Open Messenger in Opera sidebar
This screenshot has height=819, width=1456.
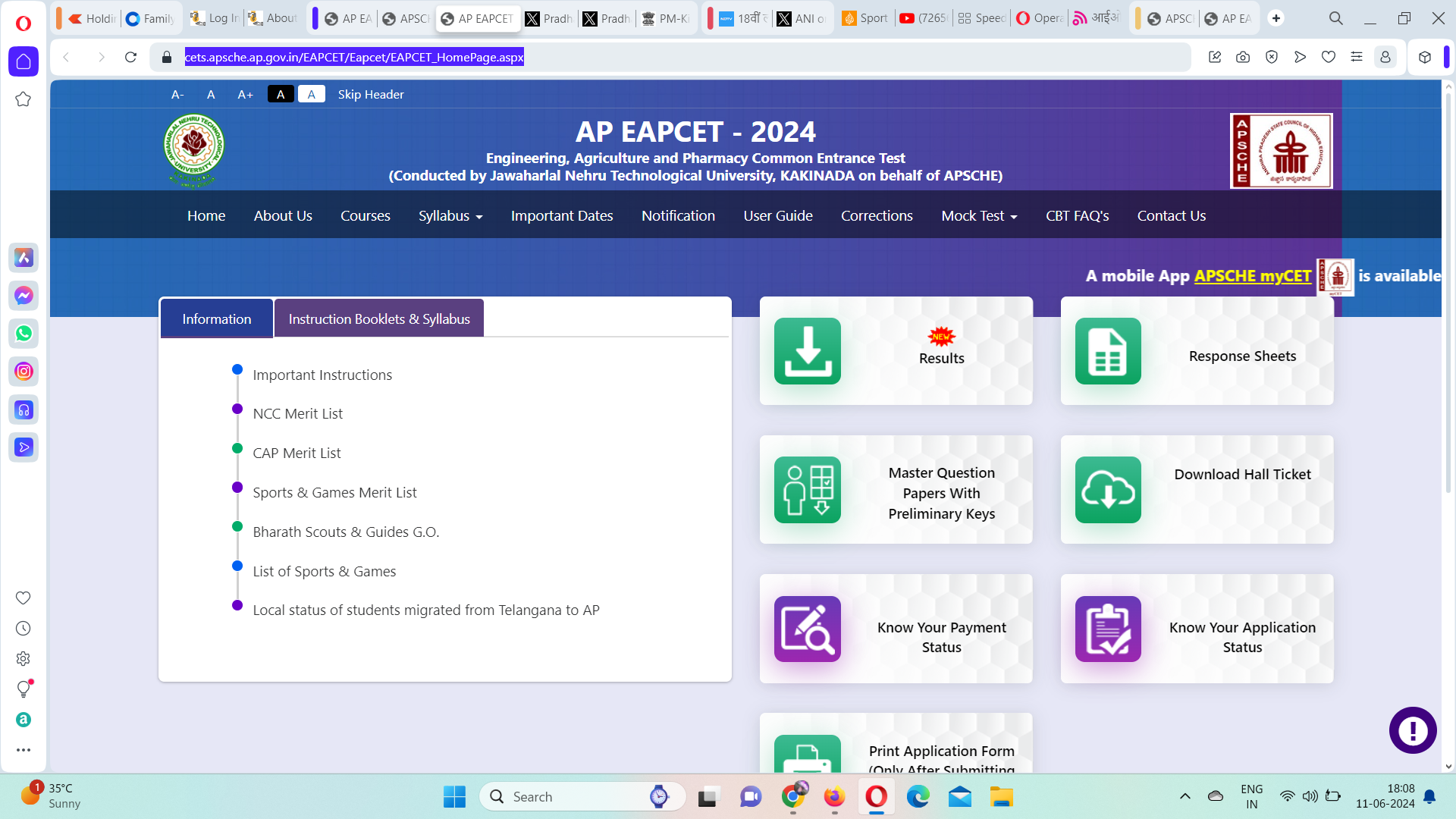click(24, 296)
